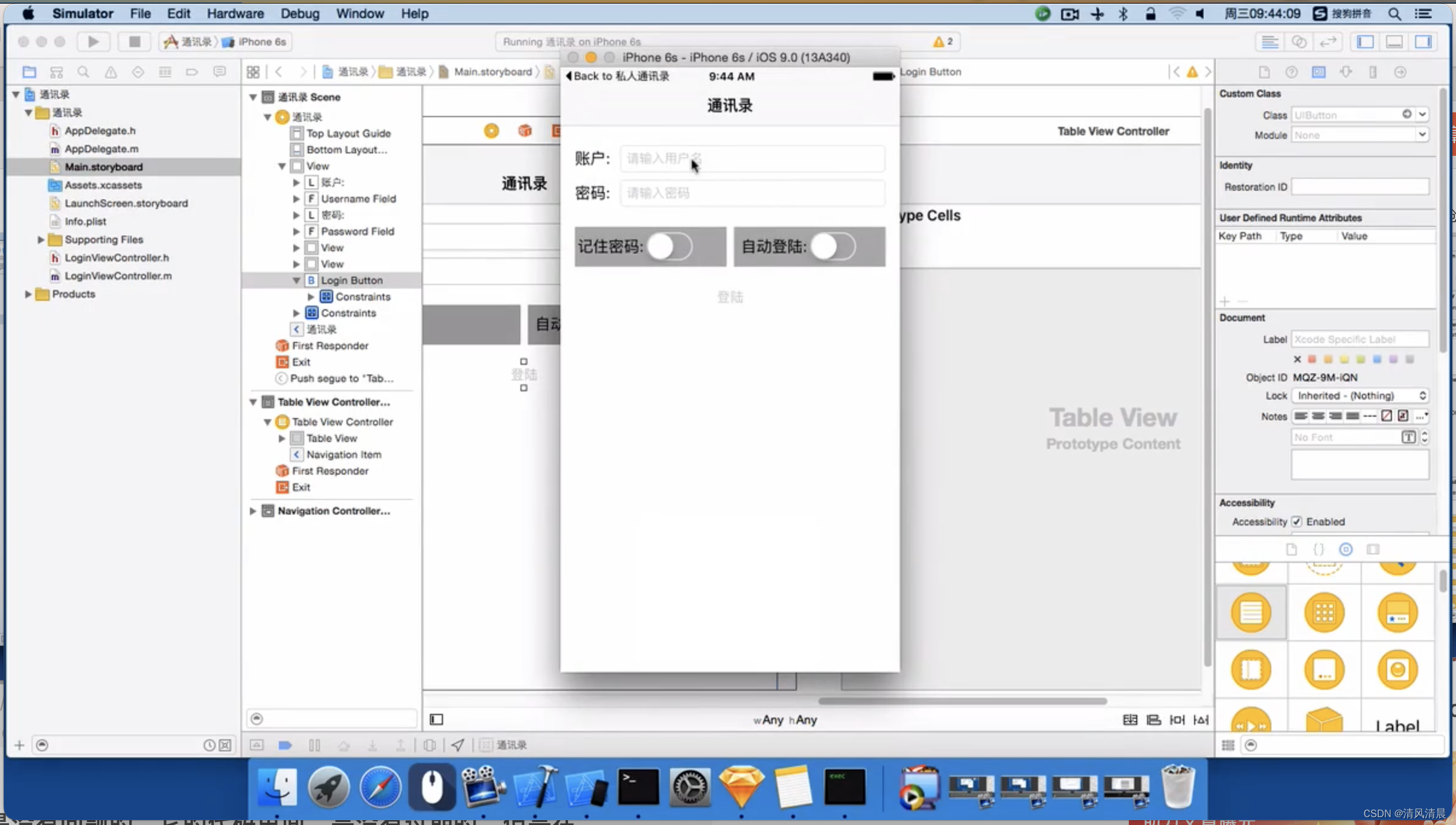
Task: Click the warnings badge showing 2
Action: click(x=944, y=41)
